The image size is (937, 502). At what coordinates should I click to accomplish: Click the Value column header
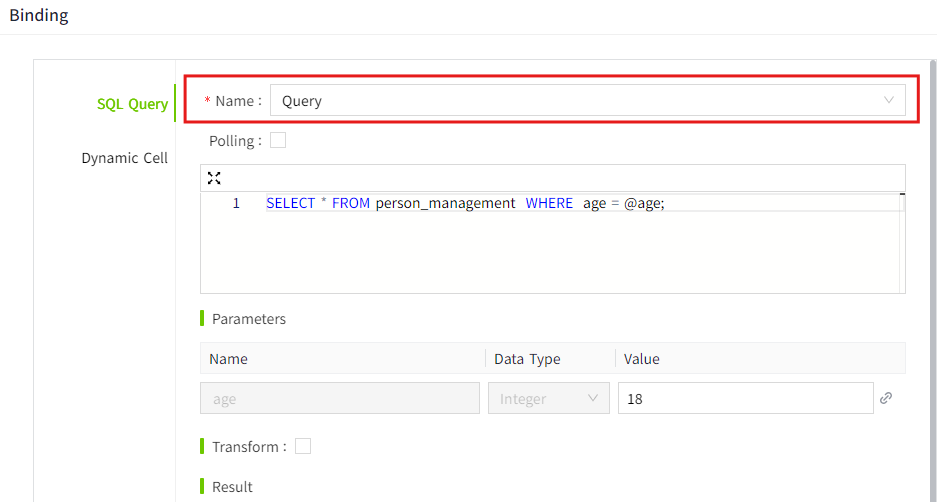642,359
